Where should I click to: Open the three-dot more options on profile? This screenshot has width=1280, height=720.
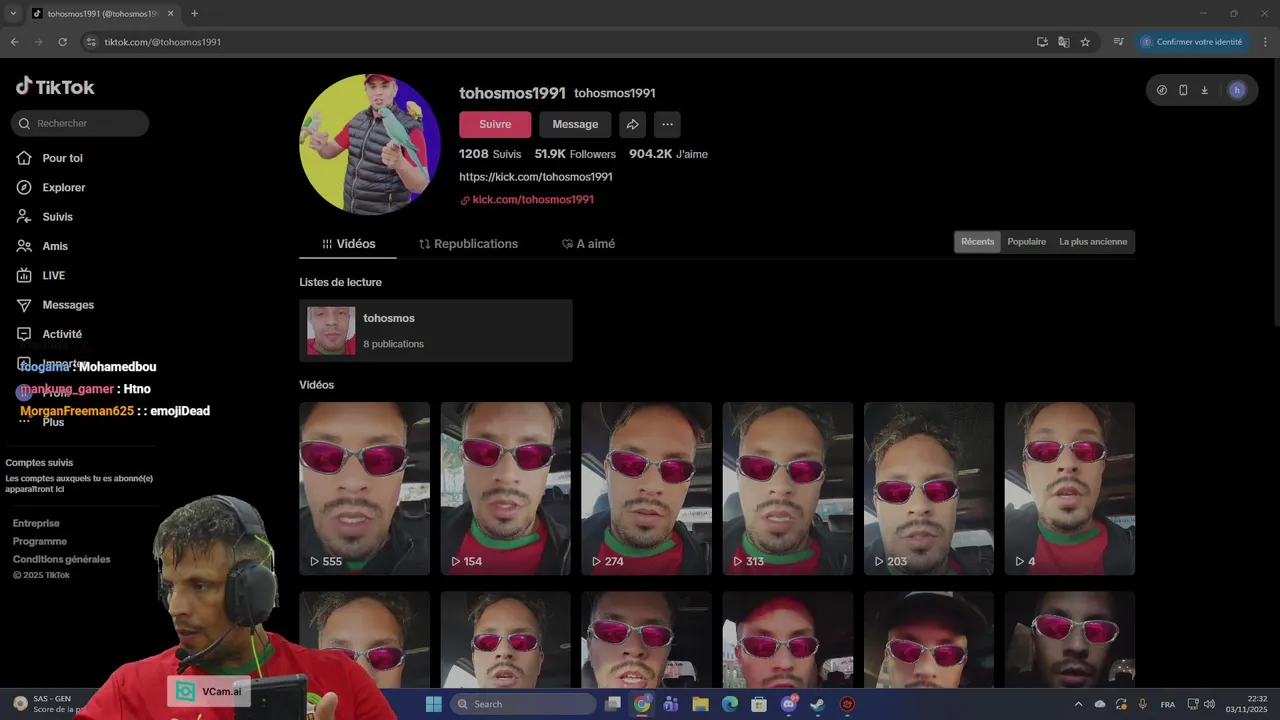click(x=667, y=124)
